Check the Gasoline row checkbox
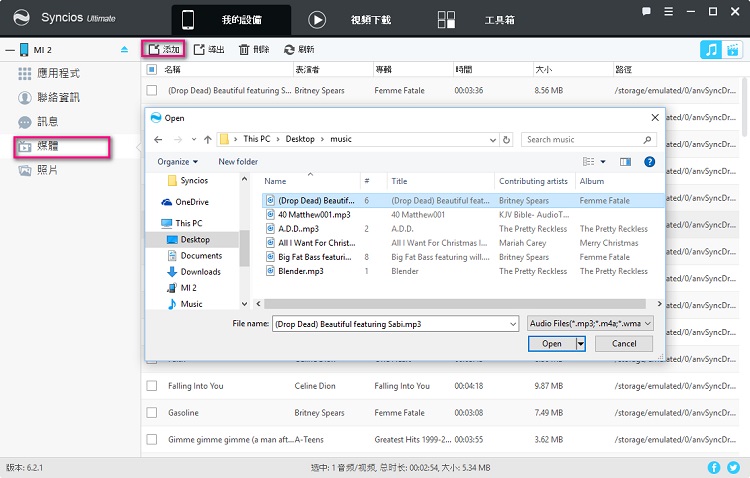This screenshot has height=478, width=750. [152, 412]
